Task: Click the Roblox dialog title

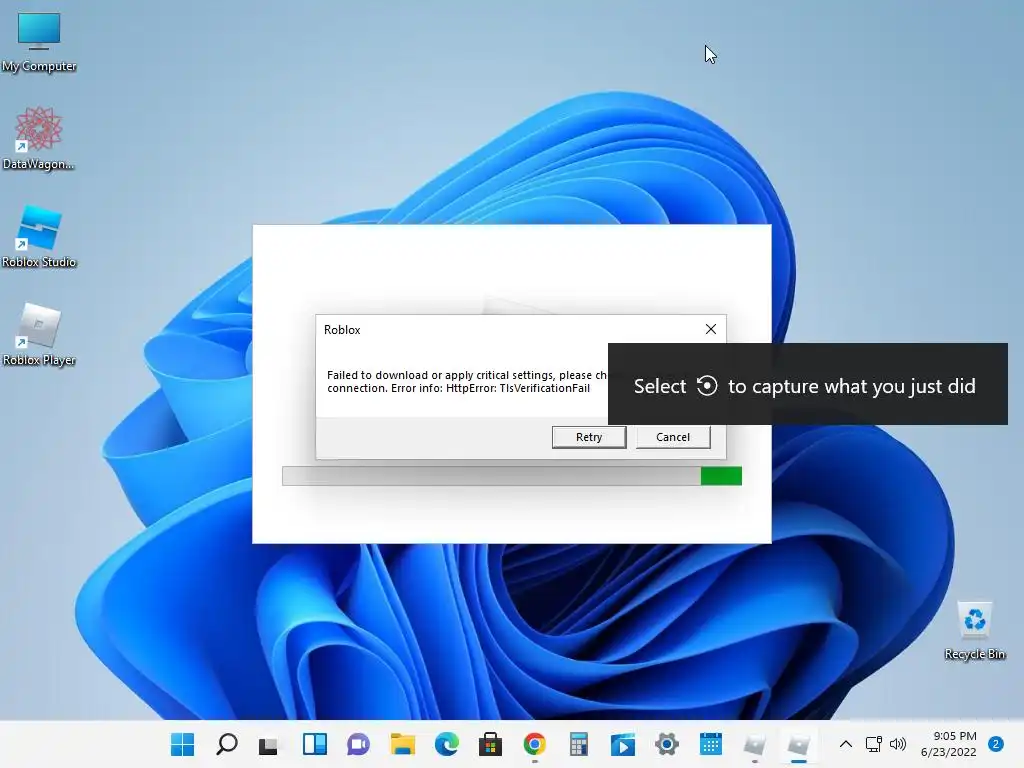Action: click(342, 330)
